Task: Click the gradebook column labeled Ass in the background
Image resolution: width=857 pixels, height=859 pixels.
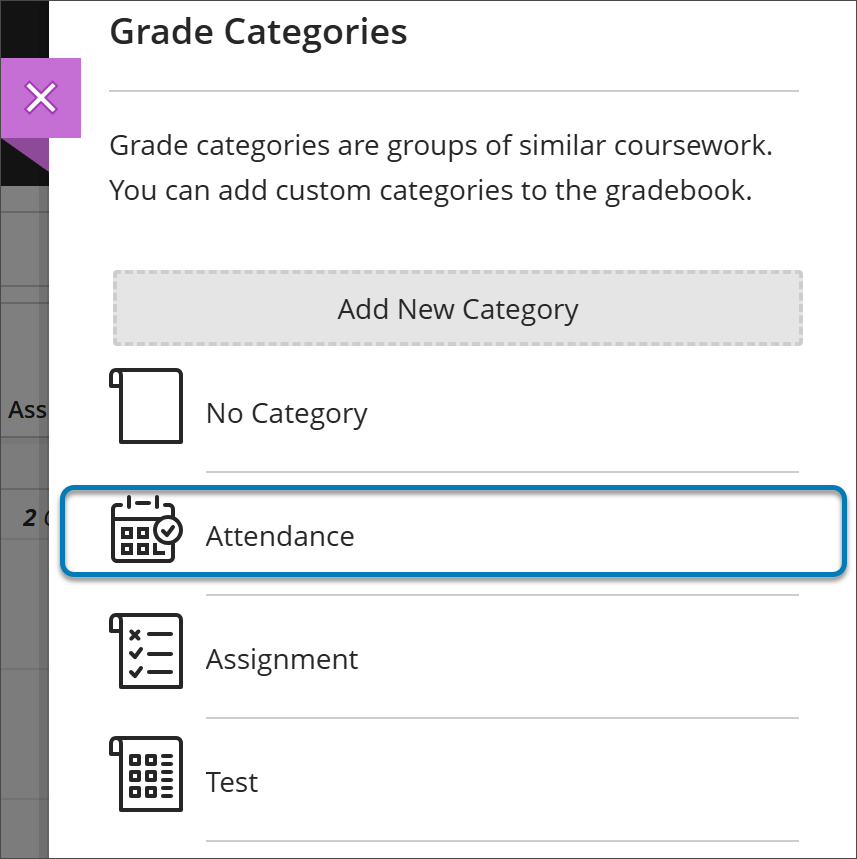Action: pyautogui.click(x=25, y=409)
